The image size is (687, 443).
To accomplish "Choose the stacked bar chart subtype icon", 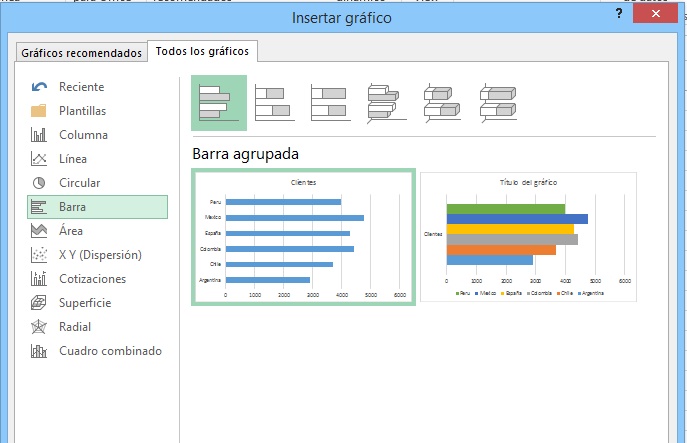I will tap(273, 102).
